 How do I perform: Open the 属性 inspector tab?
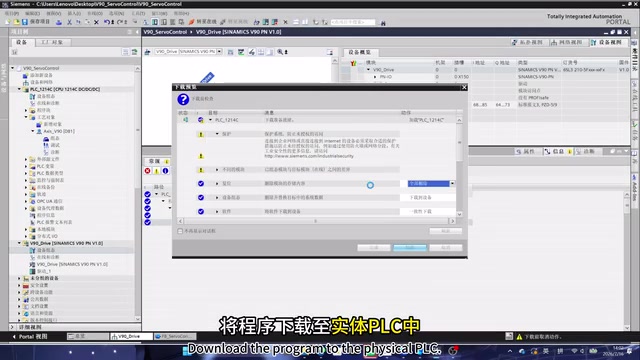tap(526, 151)
